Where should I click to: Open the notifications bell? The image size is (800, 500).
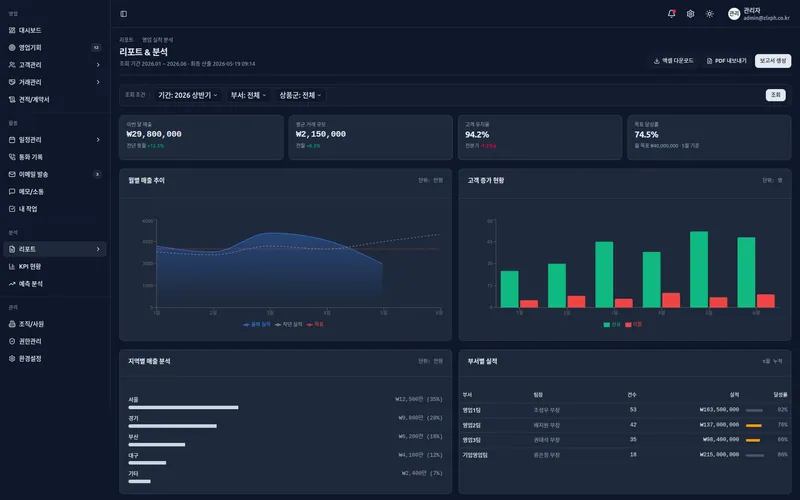(x=671, y=14)
